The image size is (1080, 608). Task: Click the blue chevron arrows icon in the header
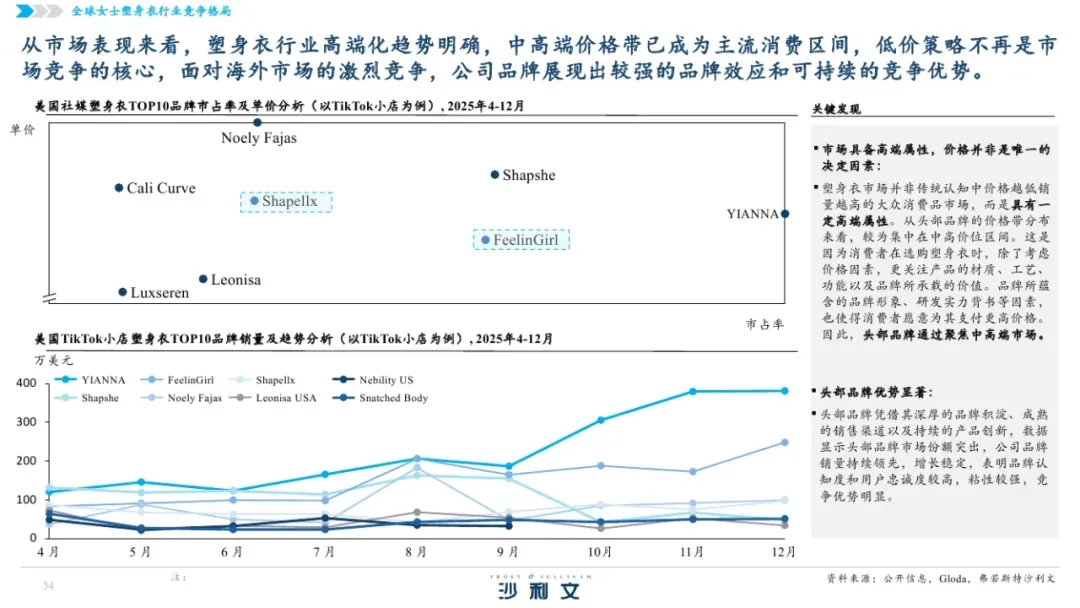39,11
